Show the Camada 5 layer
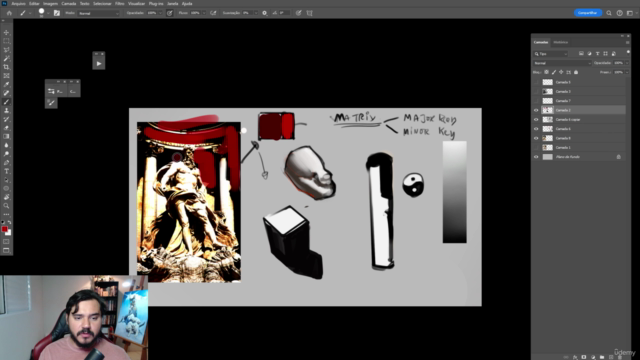 (536, 82)
